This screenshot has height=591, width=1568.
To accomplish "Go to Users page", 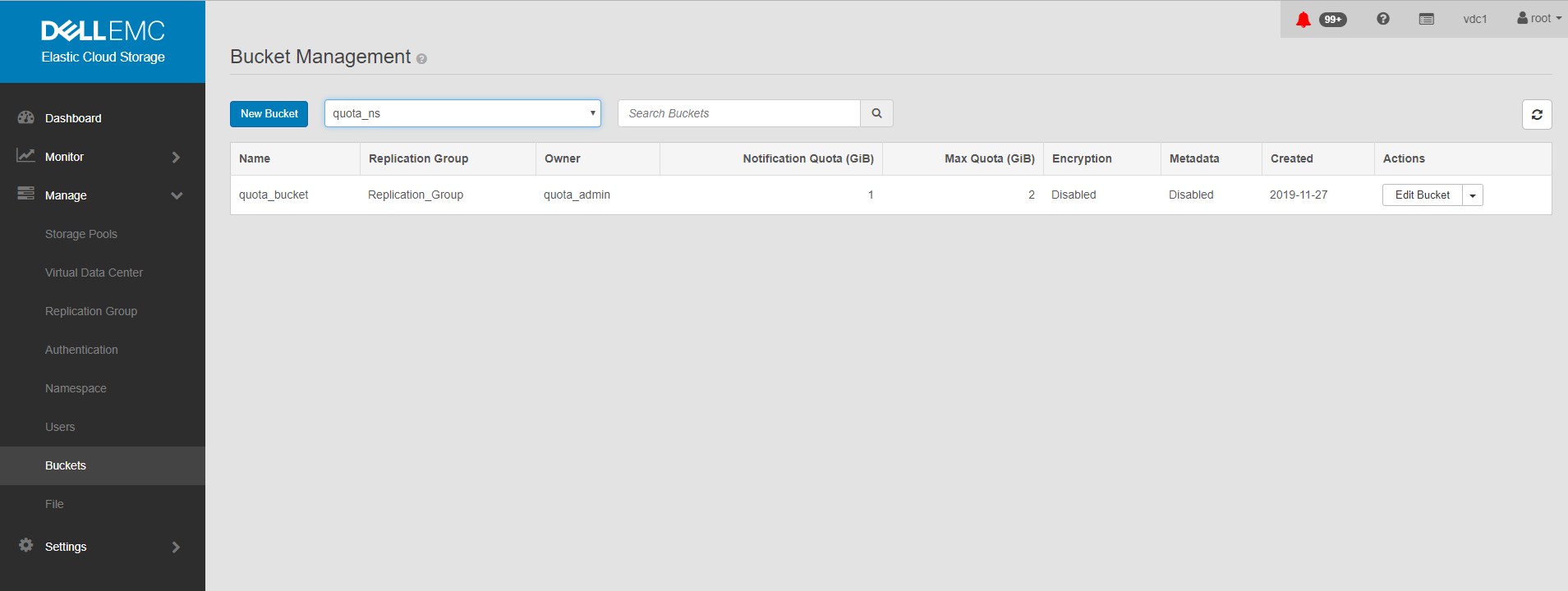I will [x=60, y=427].
